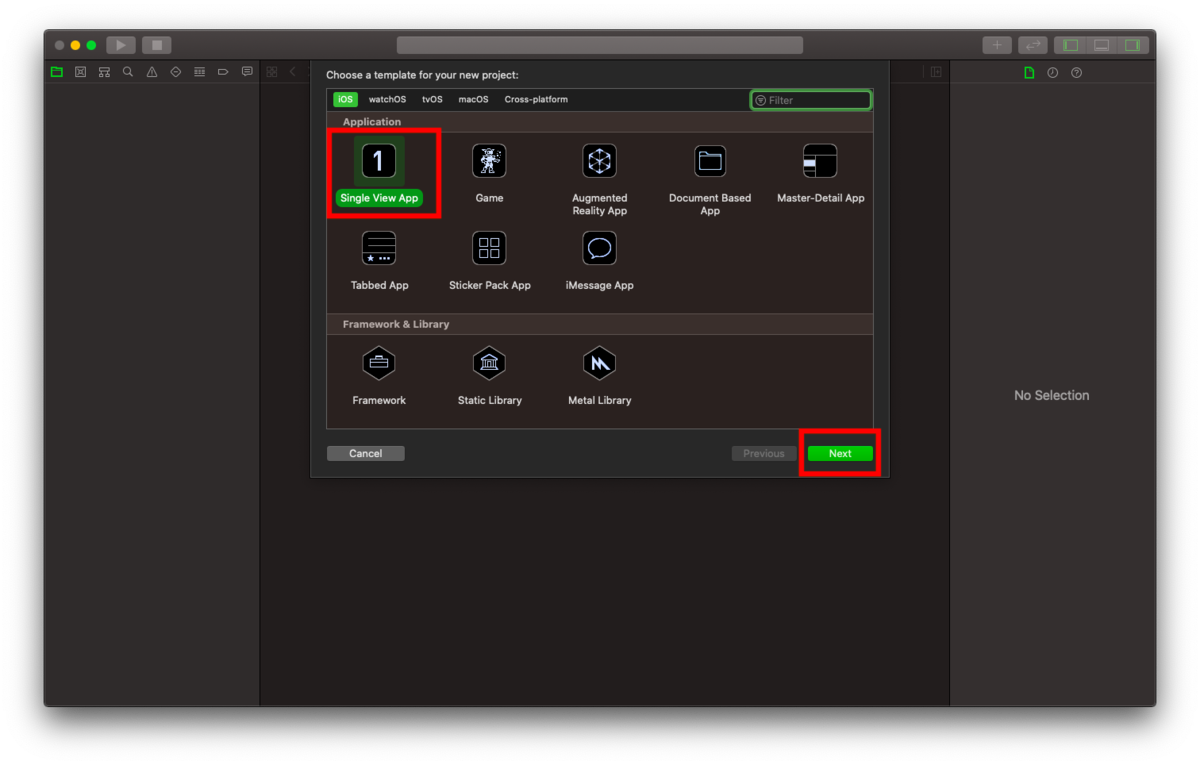Select the Sticker Pack App template
This screenshot has width=1200, height=765.
coord(489,260)
